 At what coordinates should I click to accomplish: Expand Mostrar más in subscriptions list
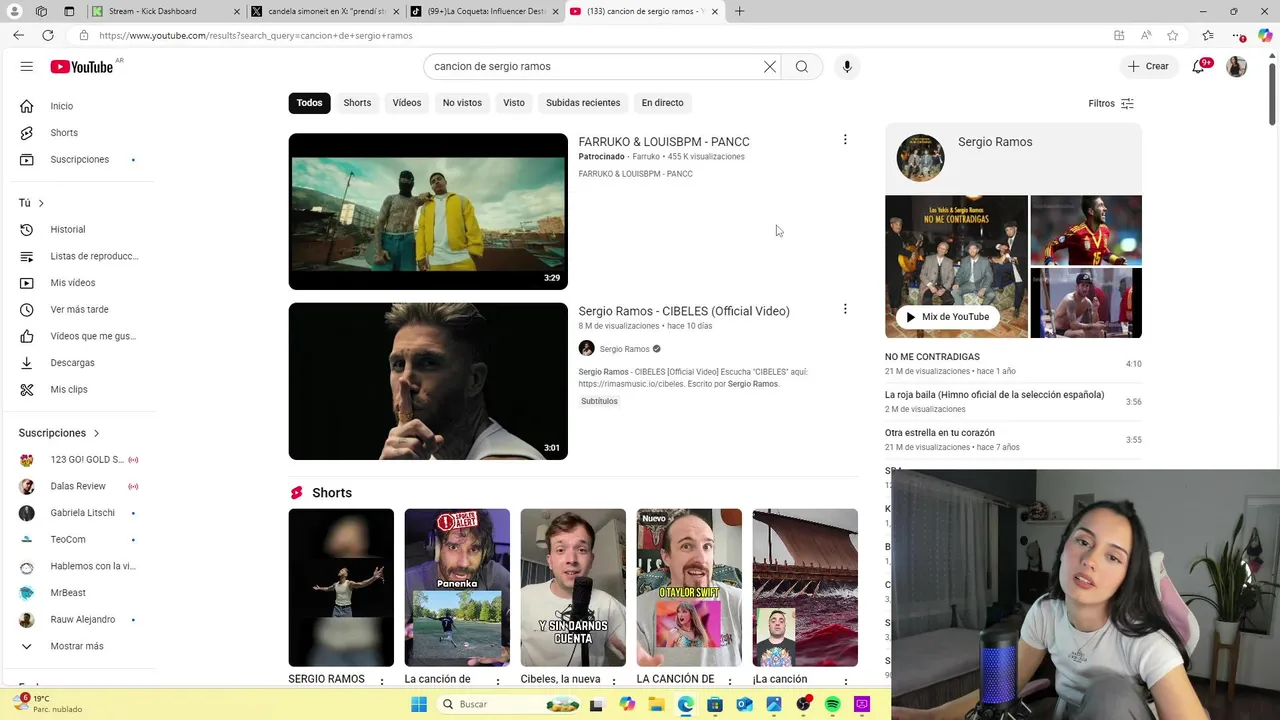coord(77,646)
